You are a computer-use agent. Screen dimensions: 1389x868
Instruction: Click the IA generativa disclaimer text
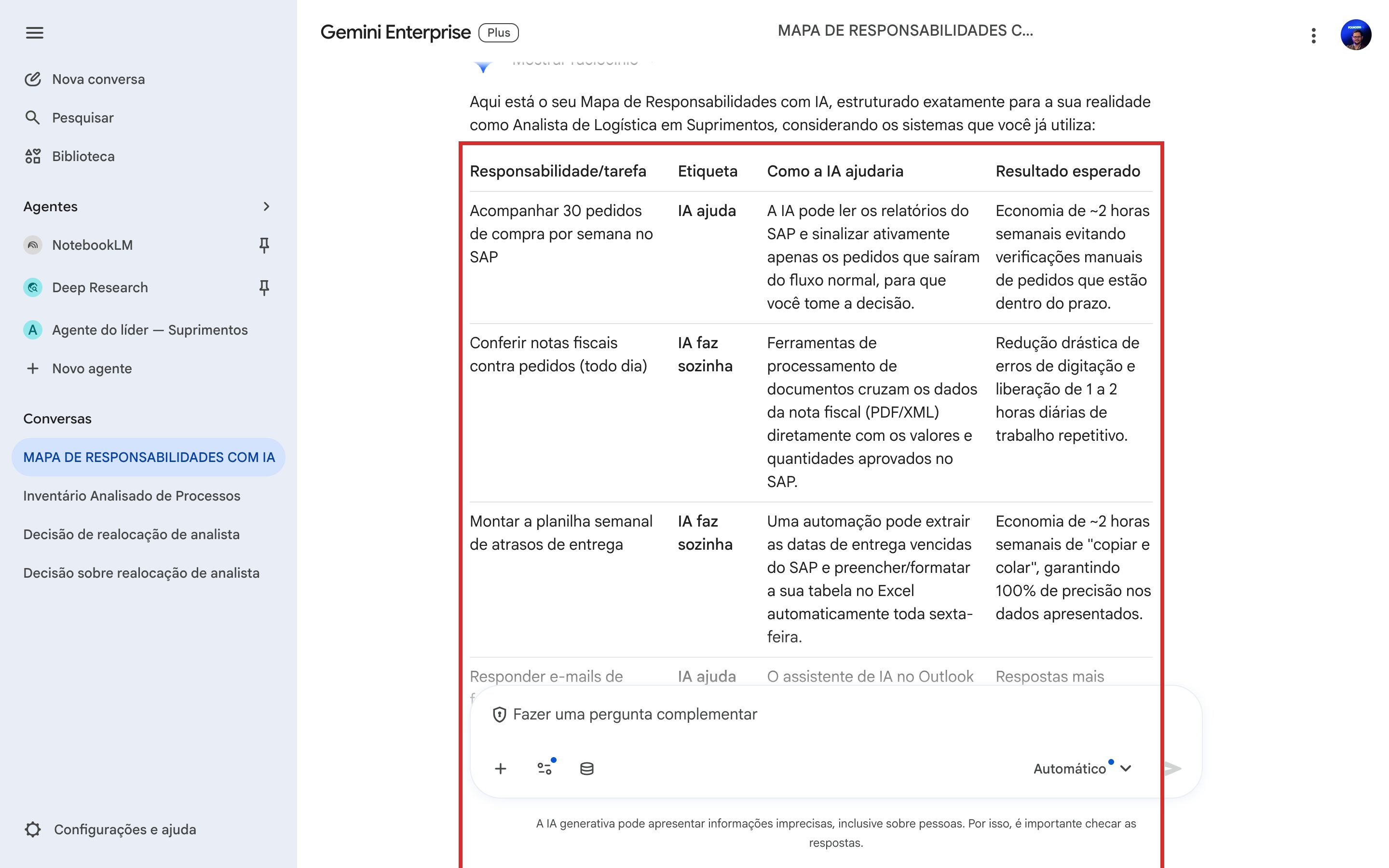tap(836, 833)
